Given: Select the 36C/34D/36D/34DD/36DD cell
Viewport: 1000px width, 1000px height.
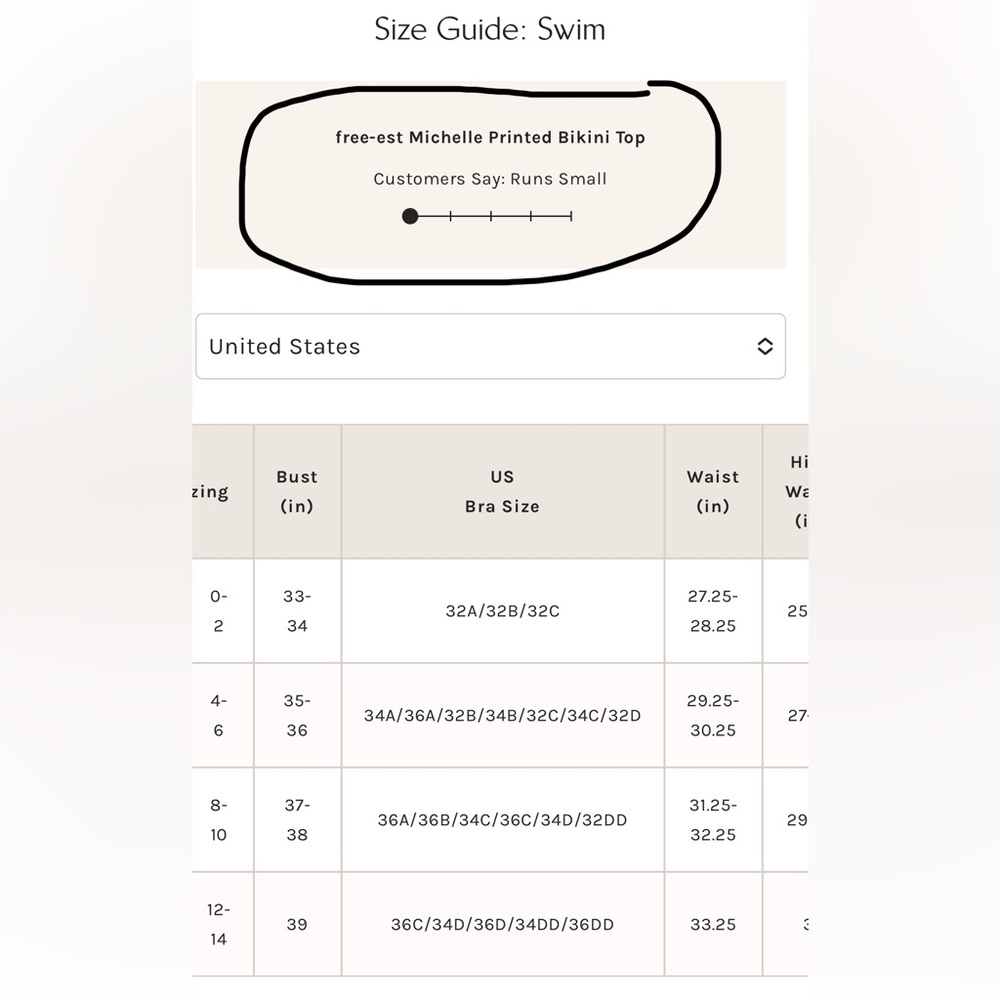Looking at the screenshot, I should click(x=503, y=924).
